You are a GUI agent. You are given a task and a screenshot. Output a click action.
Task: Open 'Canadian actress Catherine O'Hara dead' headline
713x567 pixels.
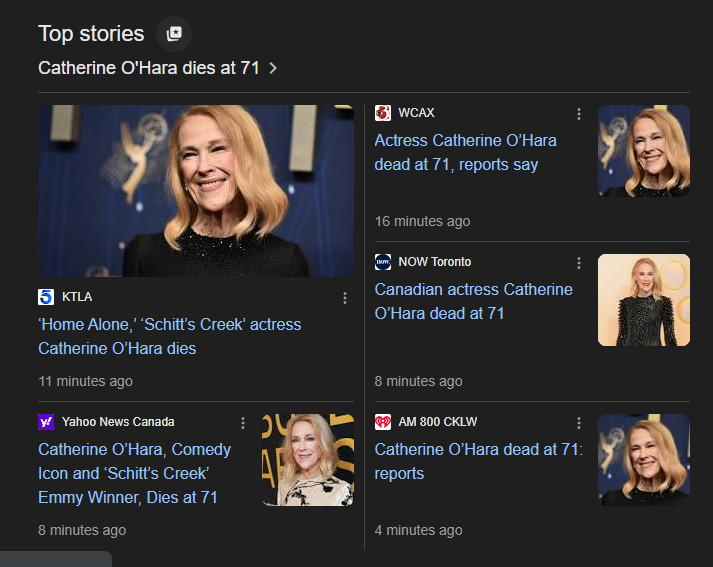tap(473, 301)
